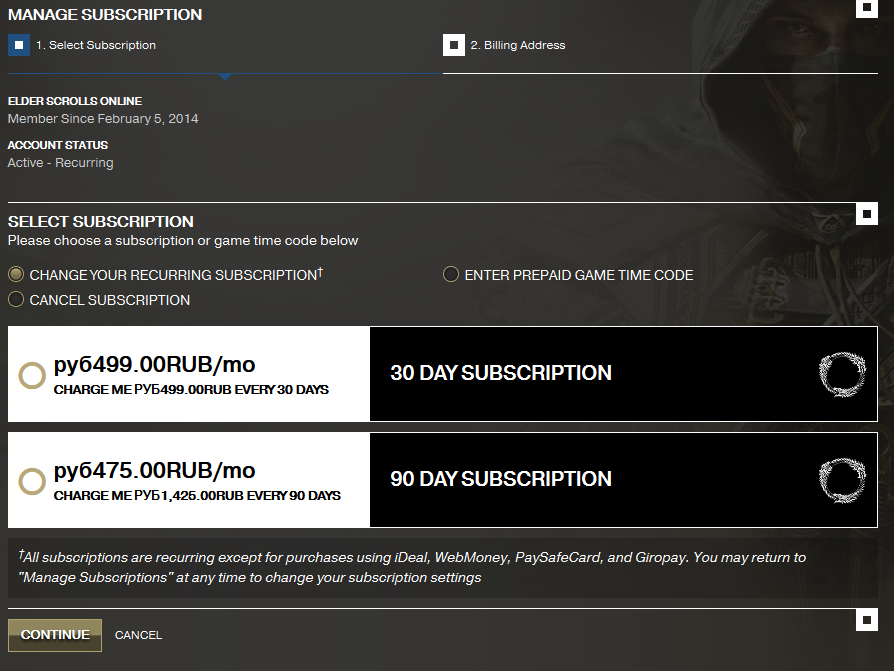The image size is (894, 671).
Task: Click the 30 Day Subscription banner
Action: tap(623, 374)
